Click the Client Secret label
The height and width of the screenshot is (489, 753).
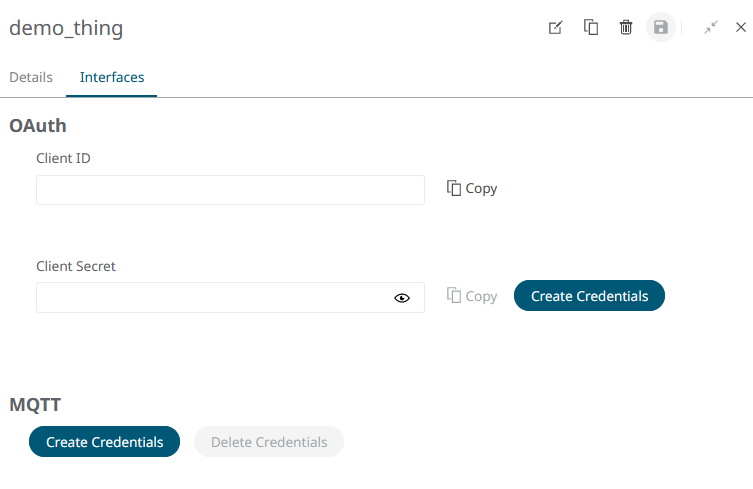tap(76, 266)
